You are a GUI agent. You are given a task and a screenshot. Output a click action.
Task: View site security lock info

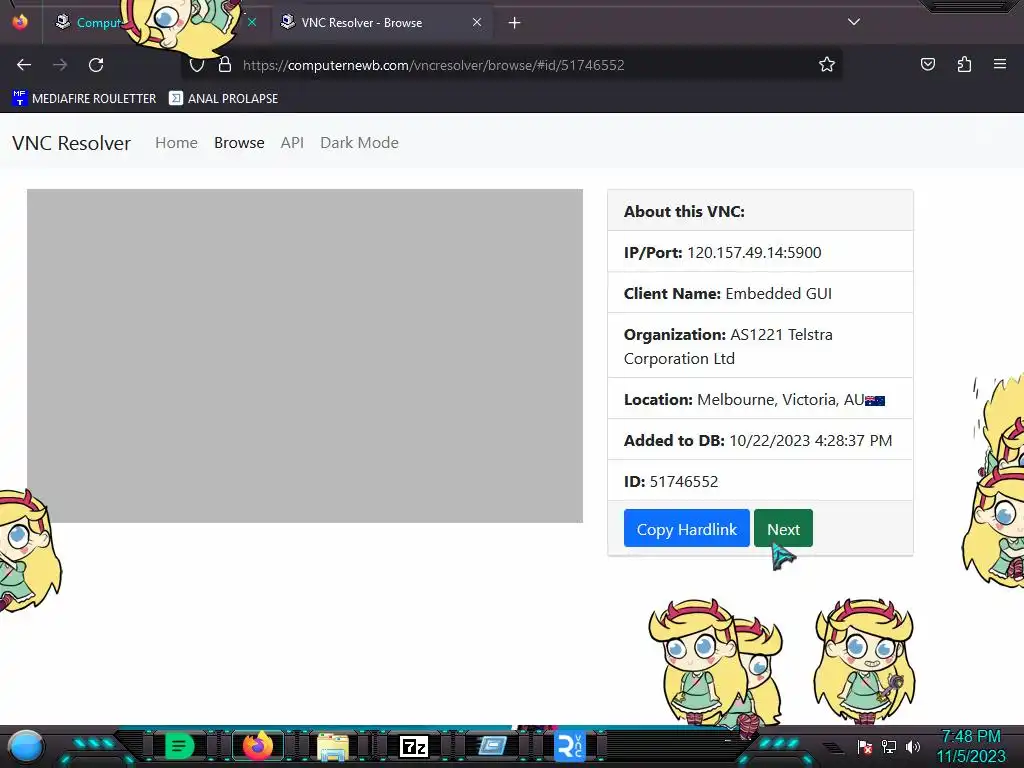pos(225,65)
